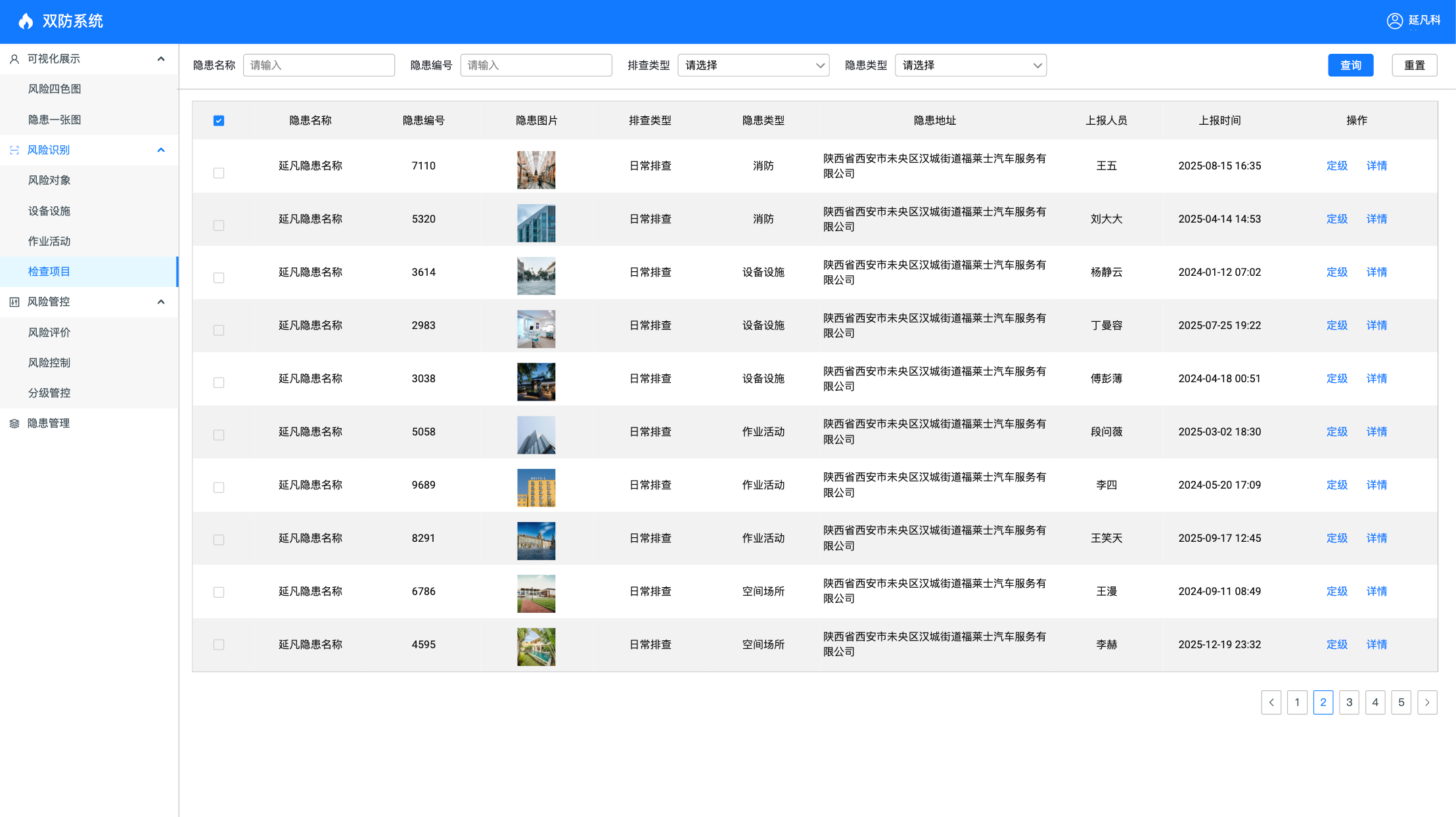The height and width of the screenshot is (817, 1456).
Task: Click the 隐患管理 layers icon
Action: (14, 424)
